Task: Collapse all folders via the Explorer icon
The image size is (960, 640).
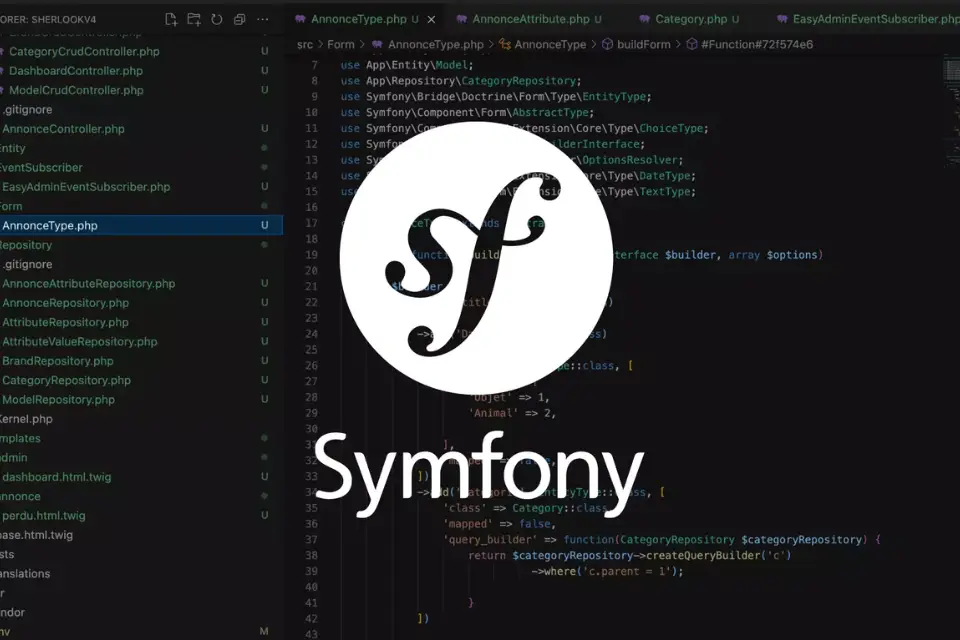Action: [239, 18]
